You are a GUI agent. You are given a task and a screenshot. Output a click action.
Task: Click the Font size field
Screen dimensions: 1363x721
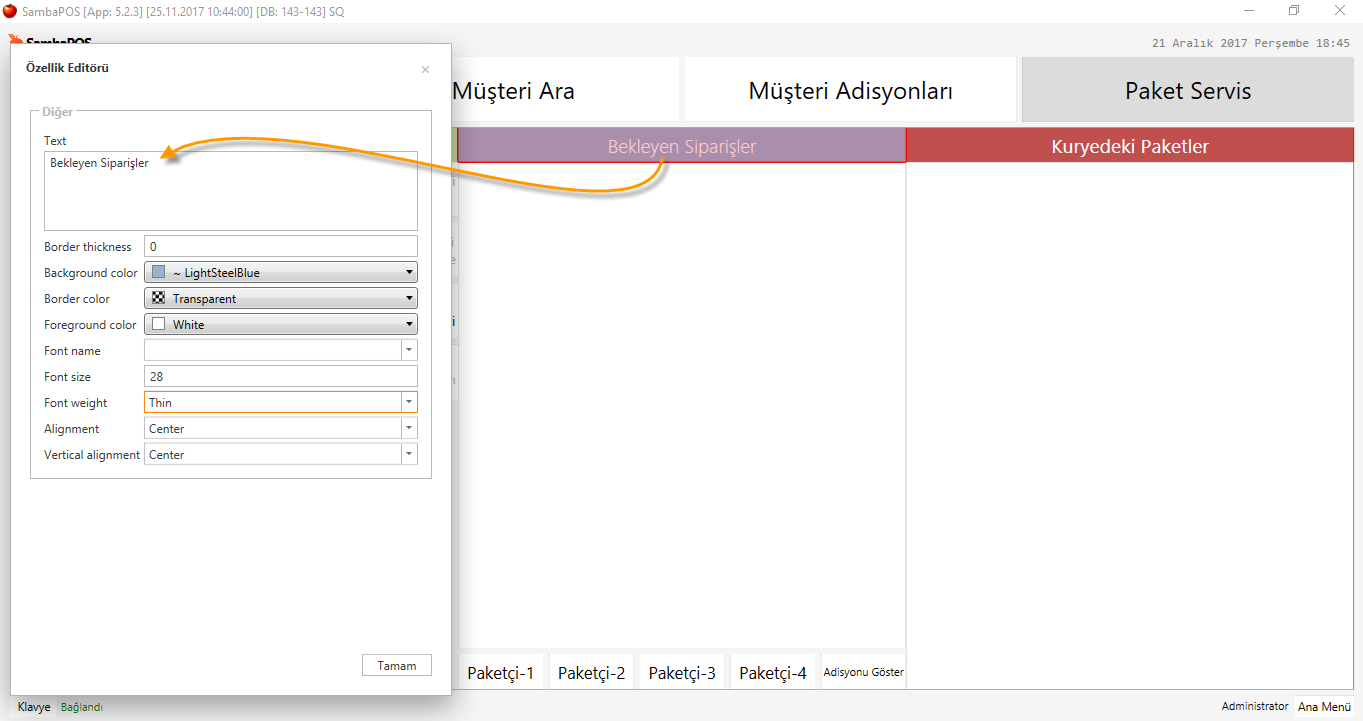click(x=280, y=376)
